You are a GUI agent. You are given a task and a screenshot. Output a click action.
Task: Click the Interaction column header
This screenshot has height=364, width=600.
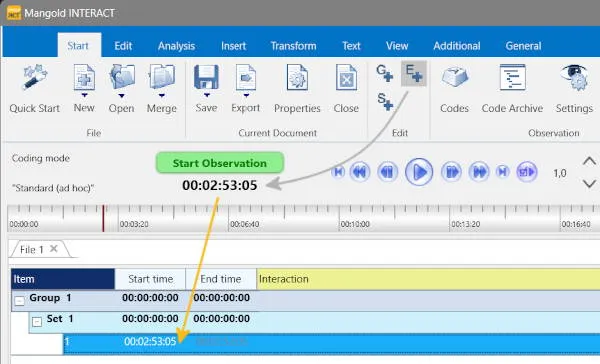(x=428, y=279)
